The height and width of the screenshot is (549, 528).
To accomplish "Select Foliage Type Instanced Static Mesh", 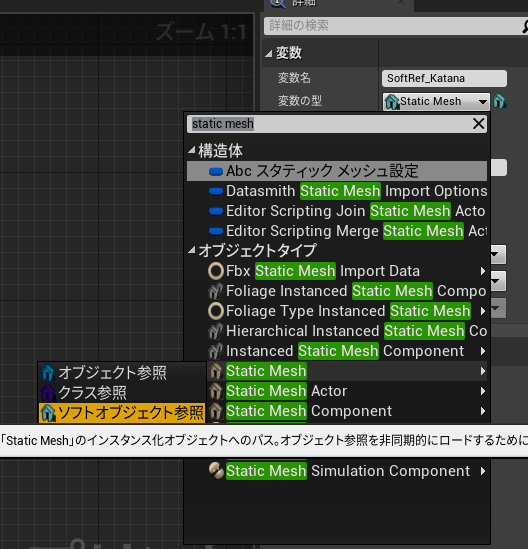I will (x=337, y=311).
